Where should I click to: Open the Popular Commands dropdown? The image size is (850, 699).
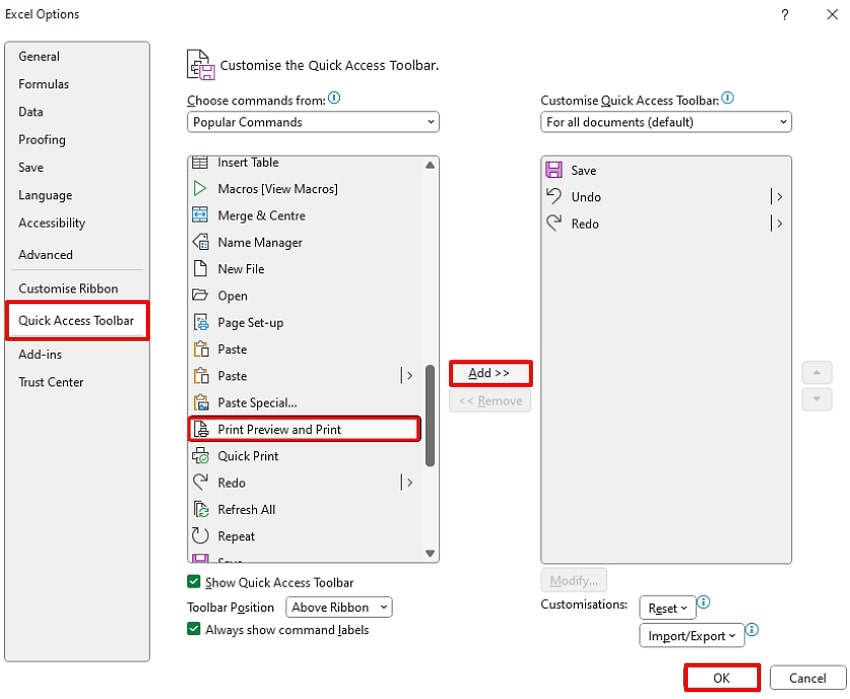[x=313, y=121]
